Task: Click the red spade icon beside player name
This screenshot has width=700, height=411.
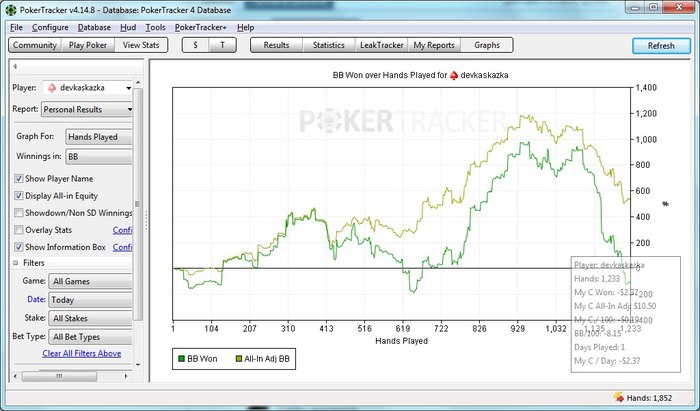Action: point(52,88)
